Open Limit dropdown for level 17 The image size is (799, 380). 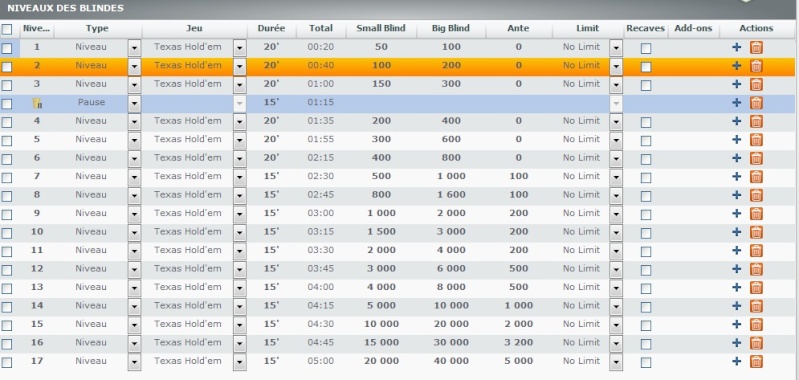click(616, 362)
